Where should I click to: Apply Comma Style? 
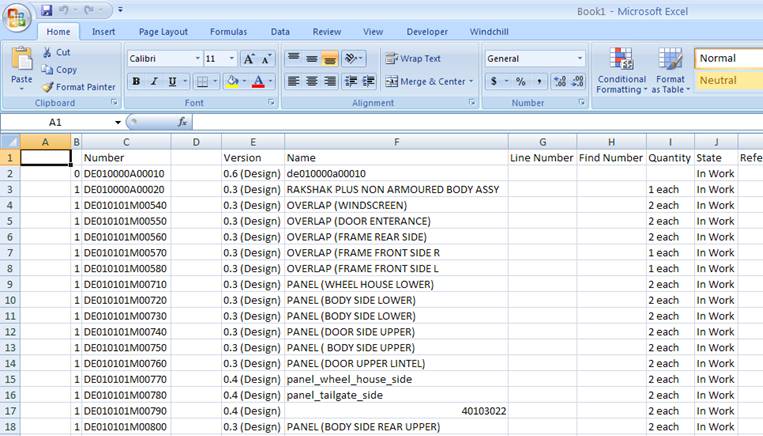pyautogui.click(x=539, y=81)
